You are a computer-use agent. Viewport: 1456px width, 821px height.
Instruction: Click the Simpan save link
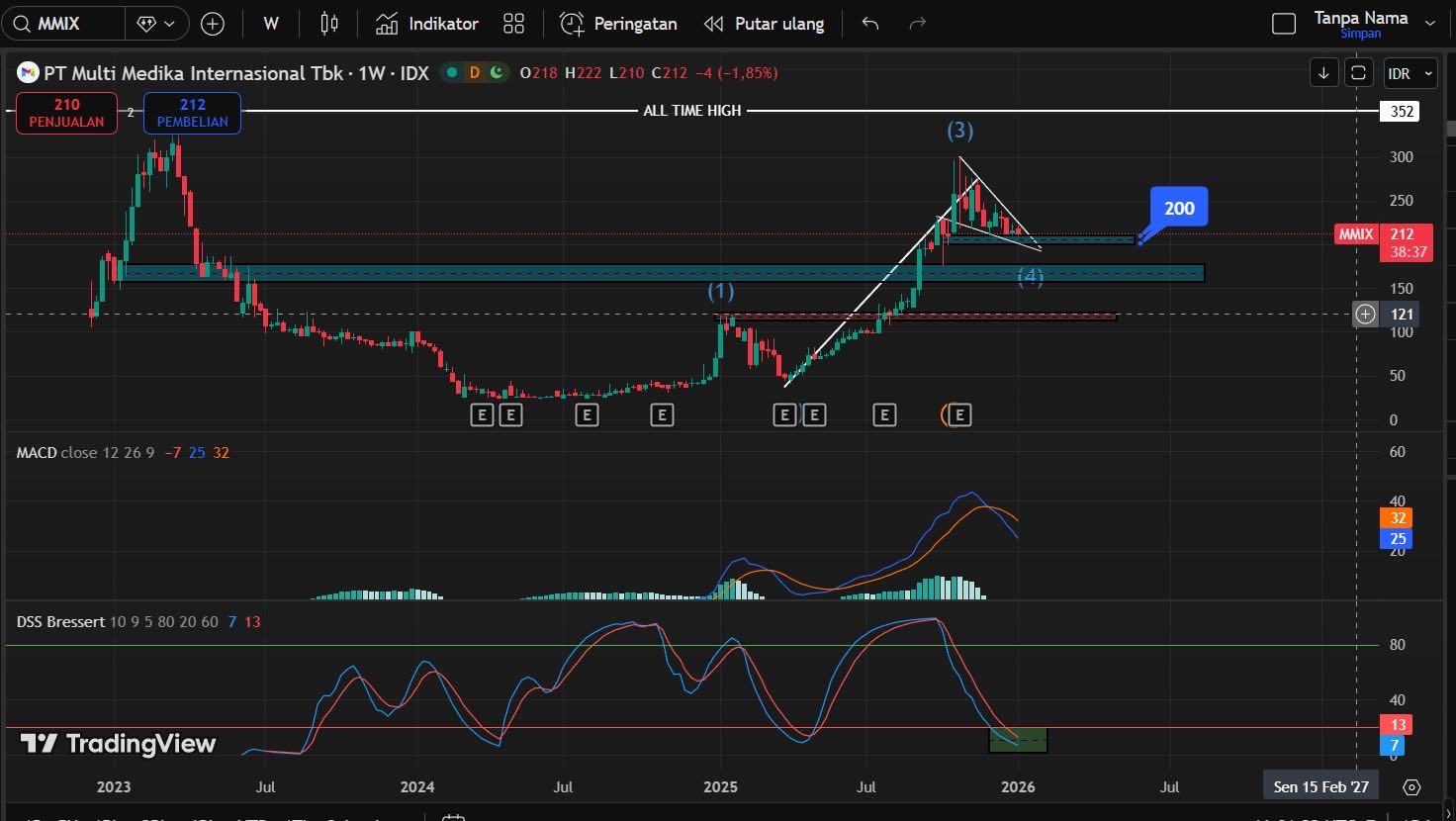tap(1360, 34)
